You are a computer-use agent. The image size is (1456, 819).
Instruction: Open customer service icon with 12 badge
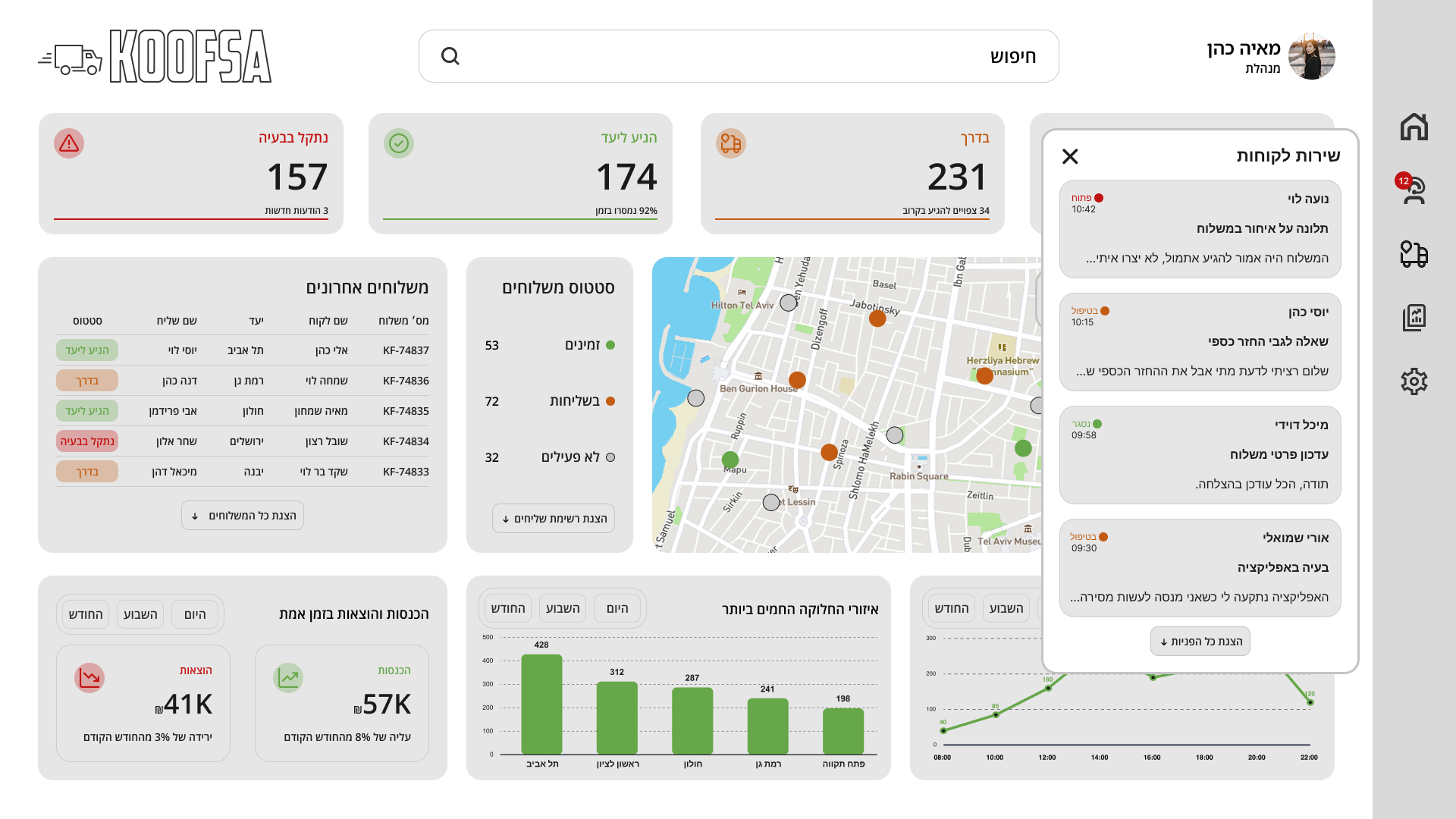tap(1413, 189)
